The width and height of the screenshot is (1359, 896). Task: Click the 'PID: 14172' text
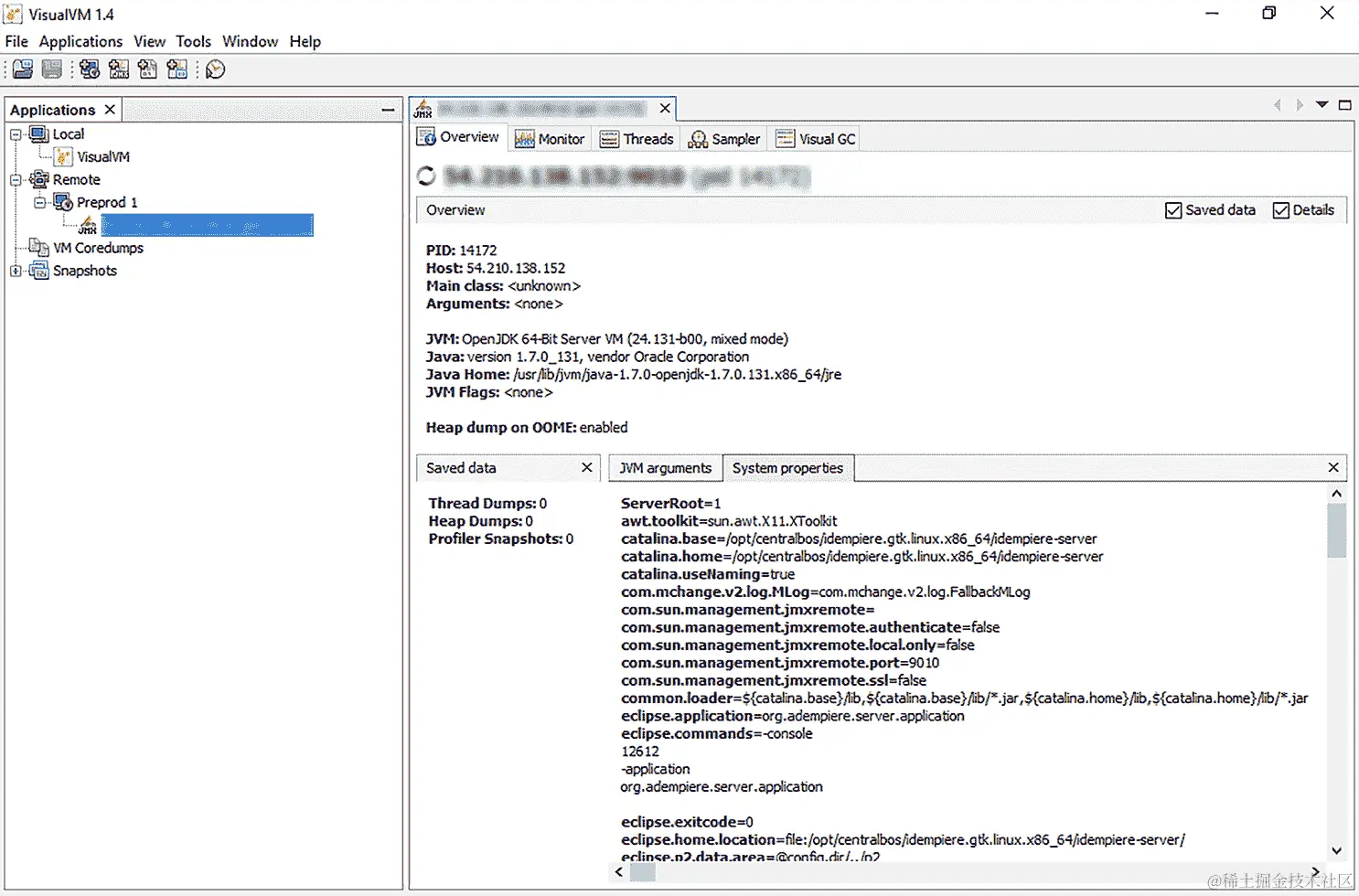coord(461,251)
